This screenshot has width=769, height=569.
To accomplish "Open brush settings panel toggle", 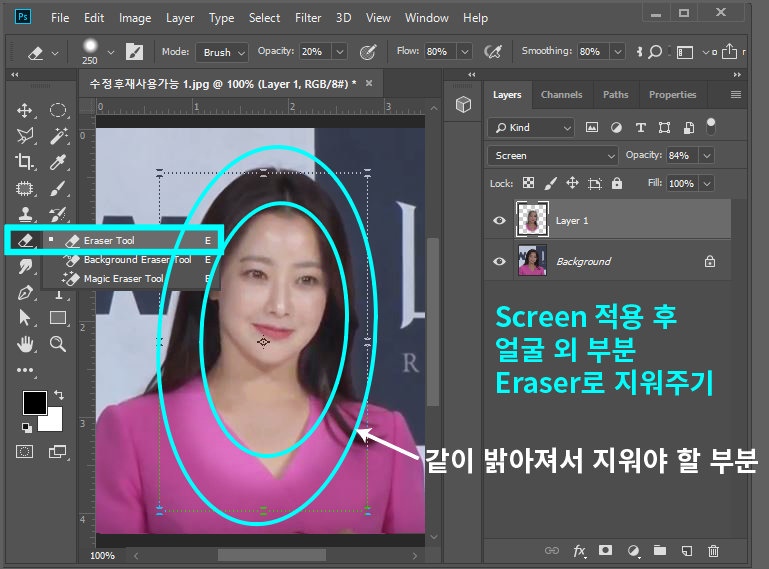I will tap(134, 52).
